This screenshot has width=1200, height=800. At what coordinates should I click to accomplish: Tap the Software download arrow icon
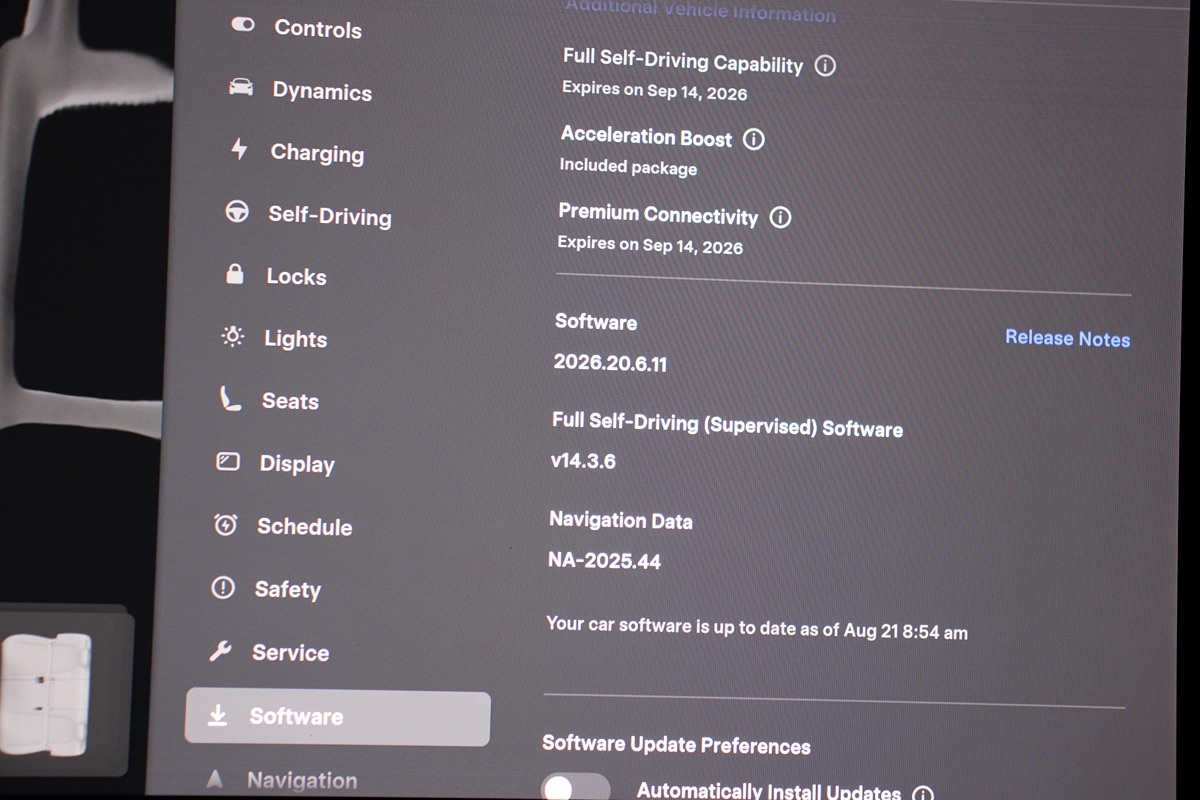pyautogui.click(x=217, y=716)
